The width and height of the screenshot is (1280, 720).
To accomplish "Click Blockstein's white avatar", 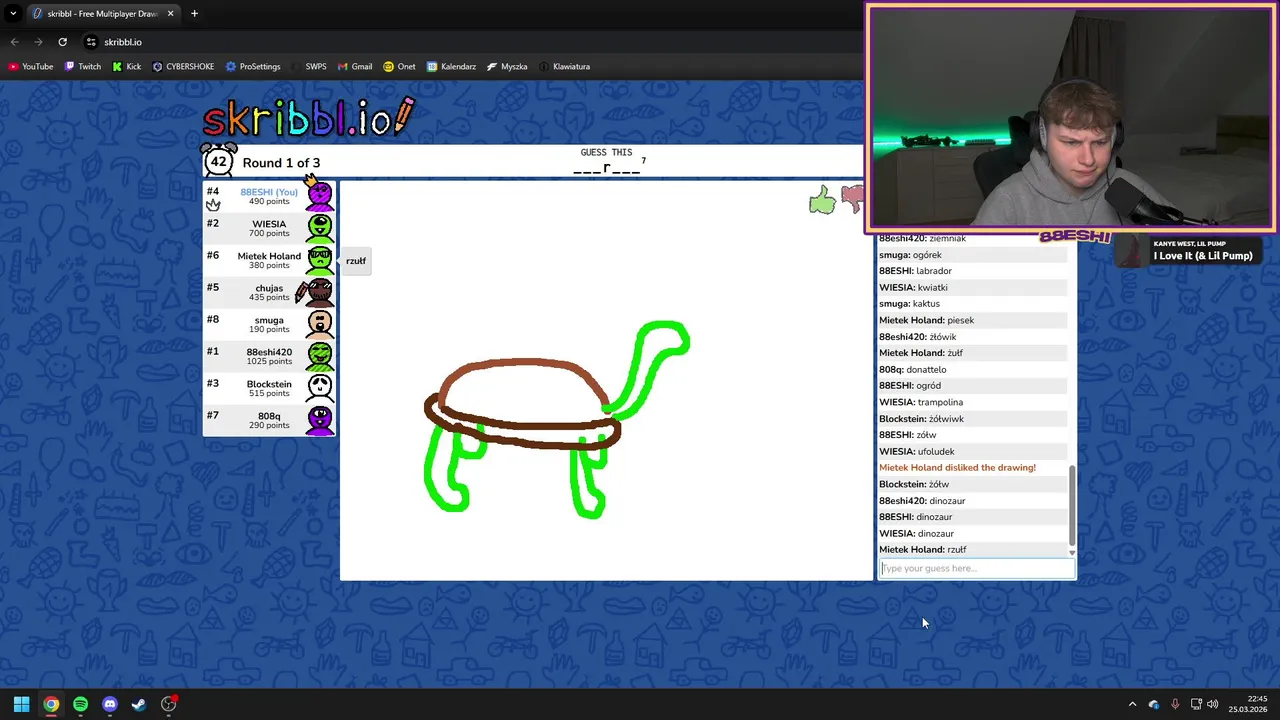I will [x=320, y=388].
